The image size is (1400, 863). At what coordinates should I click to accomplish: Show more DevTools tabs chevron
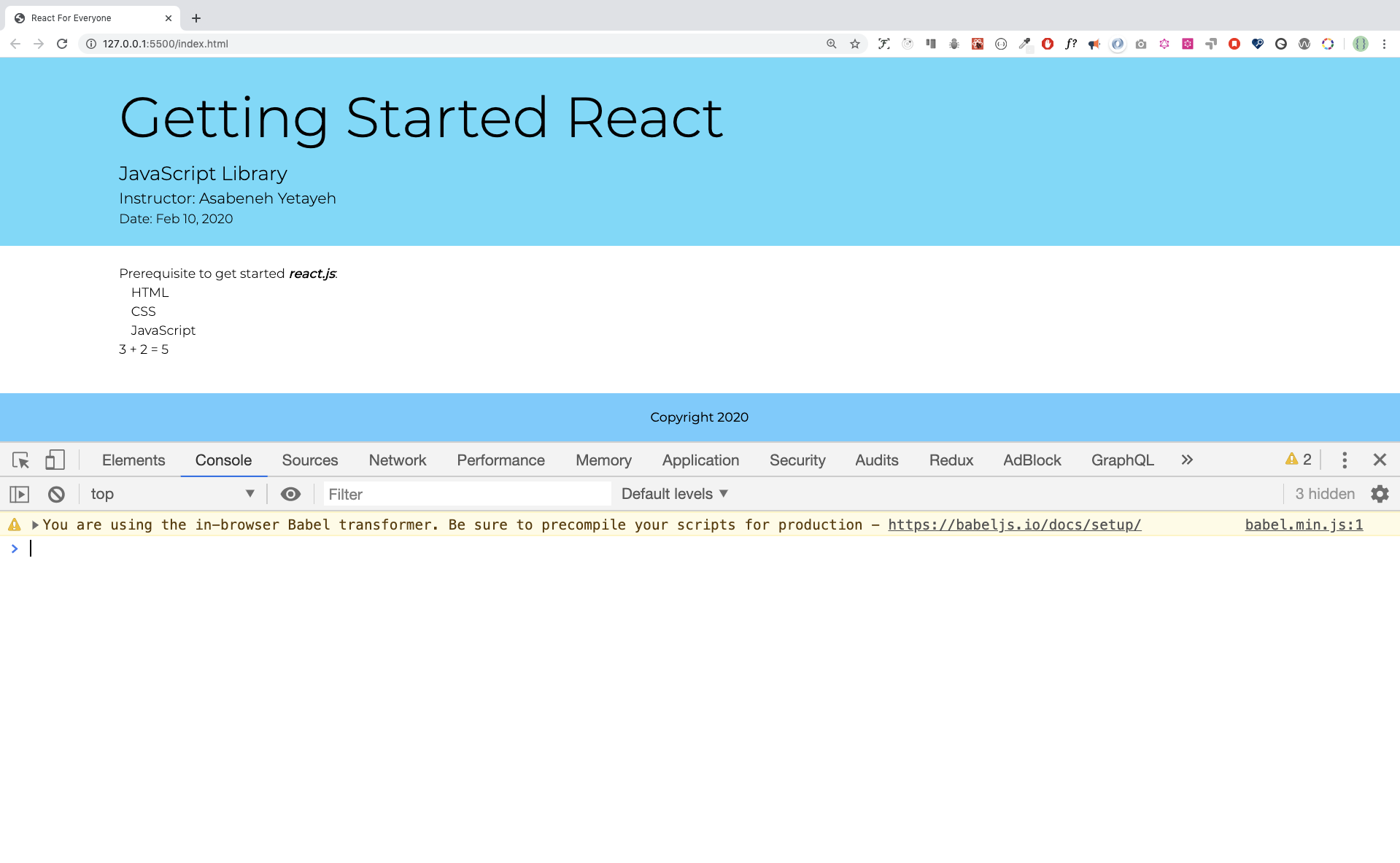tap(1187, 460)
